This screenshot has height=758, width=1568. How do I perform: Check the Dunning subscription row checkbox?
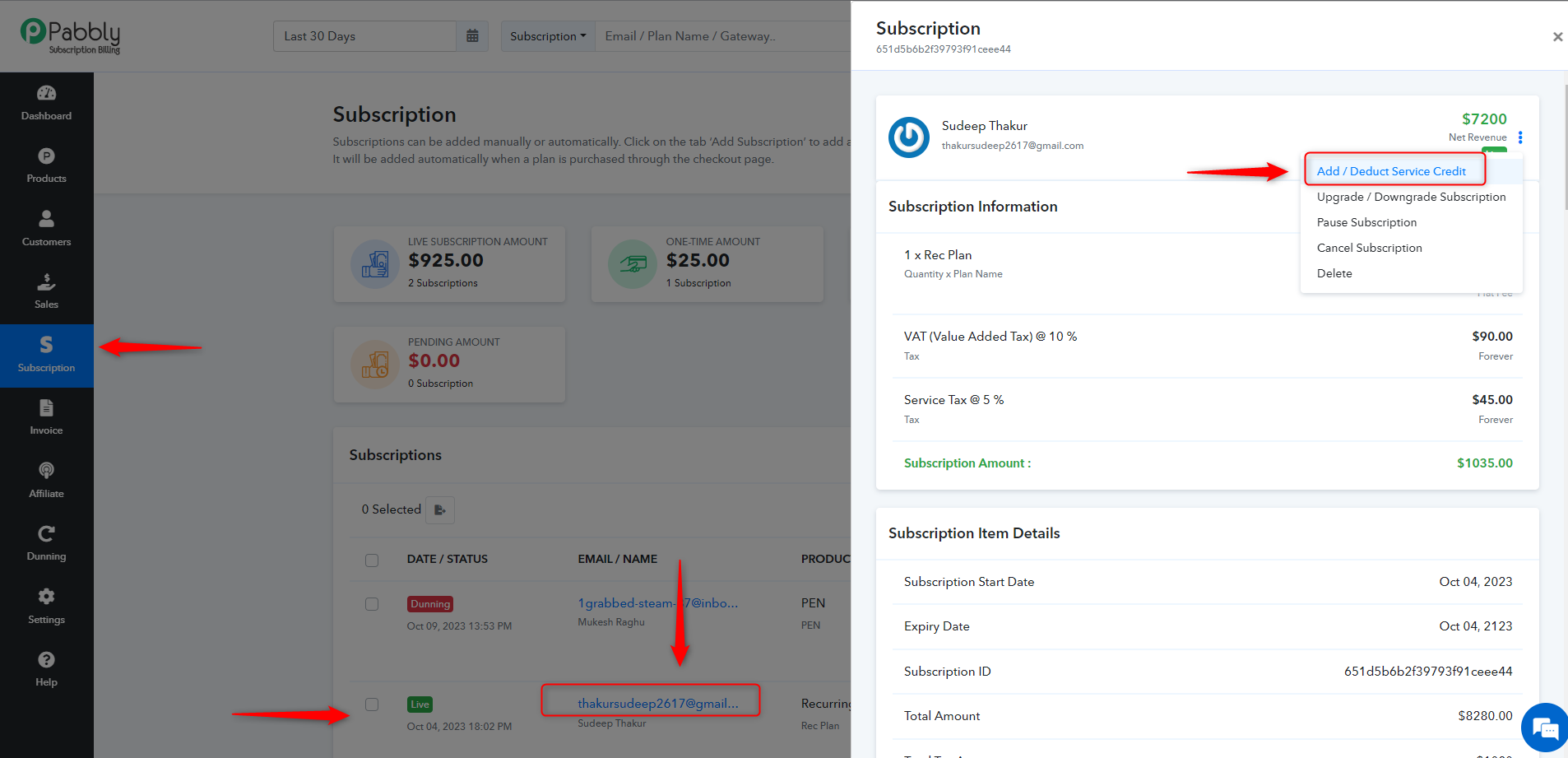[372, 604]
